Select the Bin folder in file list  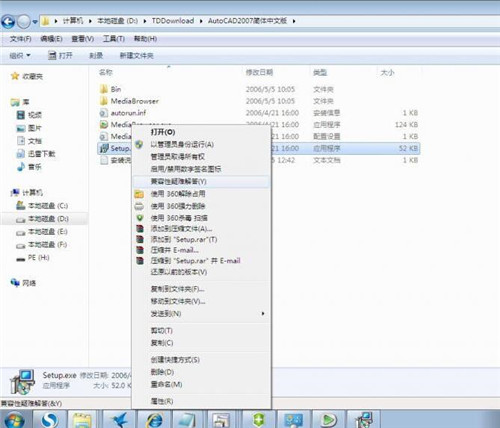(111, 89)
